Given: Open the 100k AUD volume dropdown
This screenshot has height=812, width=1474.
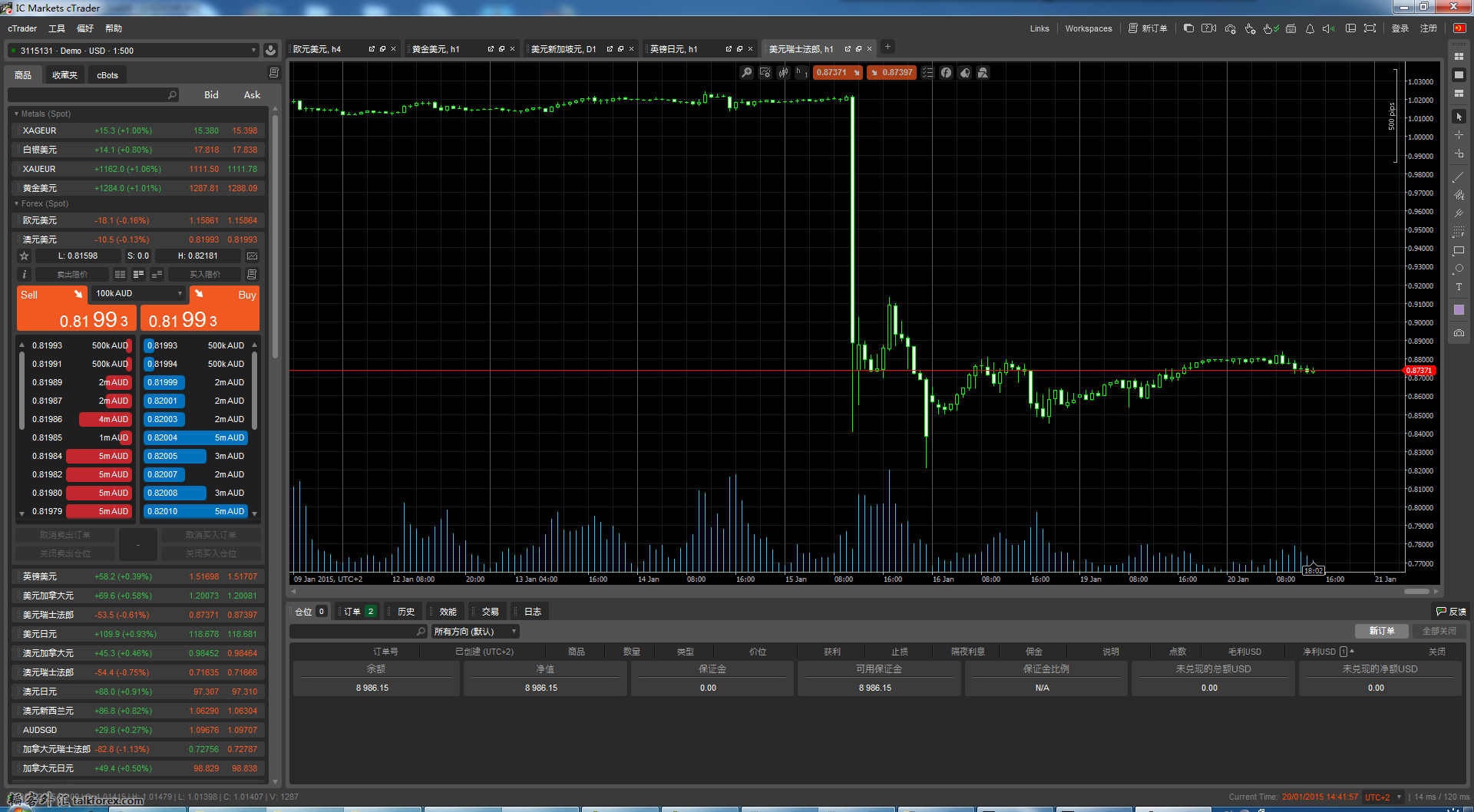Looking at the screenshot, I should pos(138,293).
